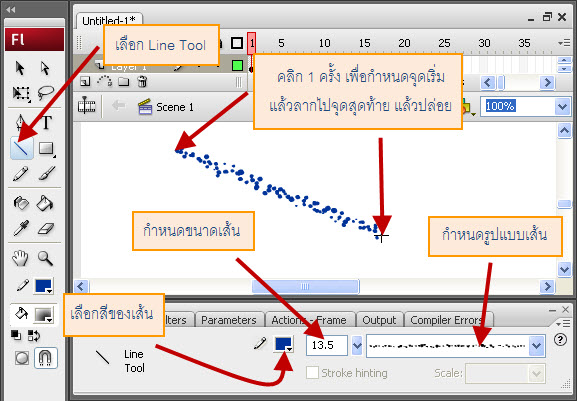Screen dimensions: 577x401
Task: Select the Line tool in the toolbox
Action: 22,149
